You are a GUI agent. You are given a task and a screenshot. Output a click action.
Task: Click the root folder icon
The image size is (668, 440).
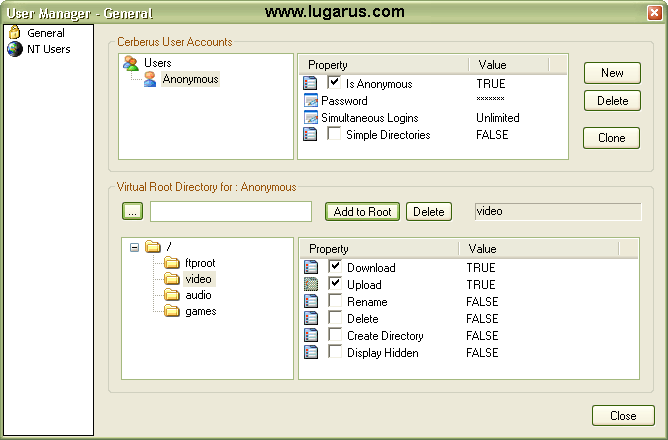153,247
